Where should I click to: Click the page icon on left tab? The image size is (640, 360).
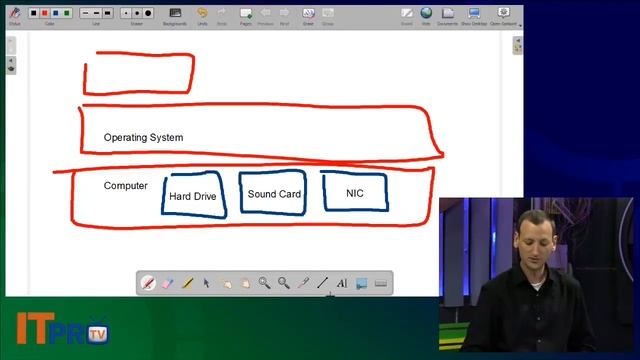pyautogui.click(x=11, y=69)
